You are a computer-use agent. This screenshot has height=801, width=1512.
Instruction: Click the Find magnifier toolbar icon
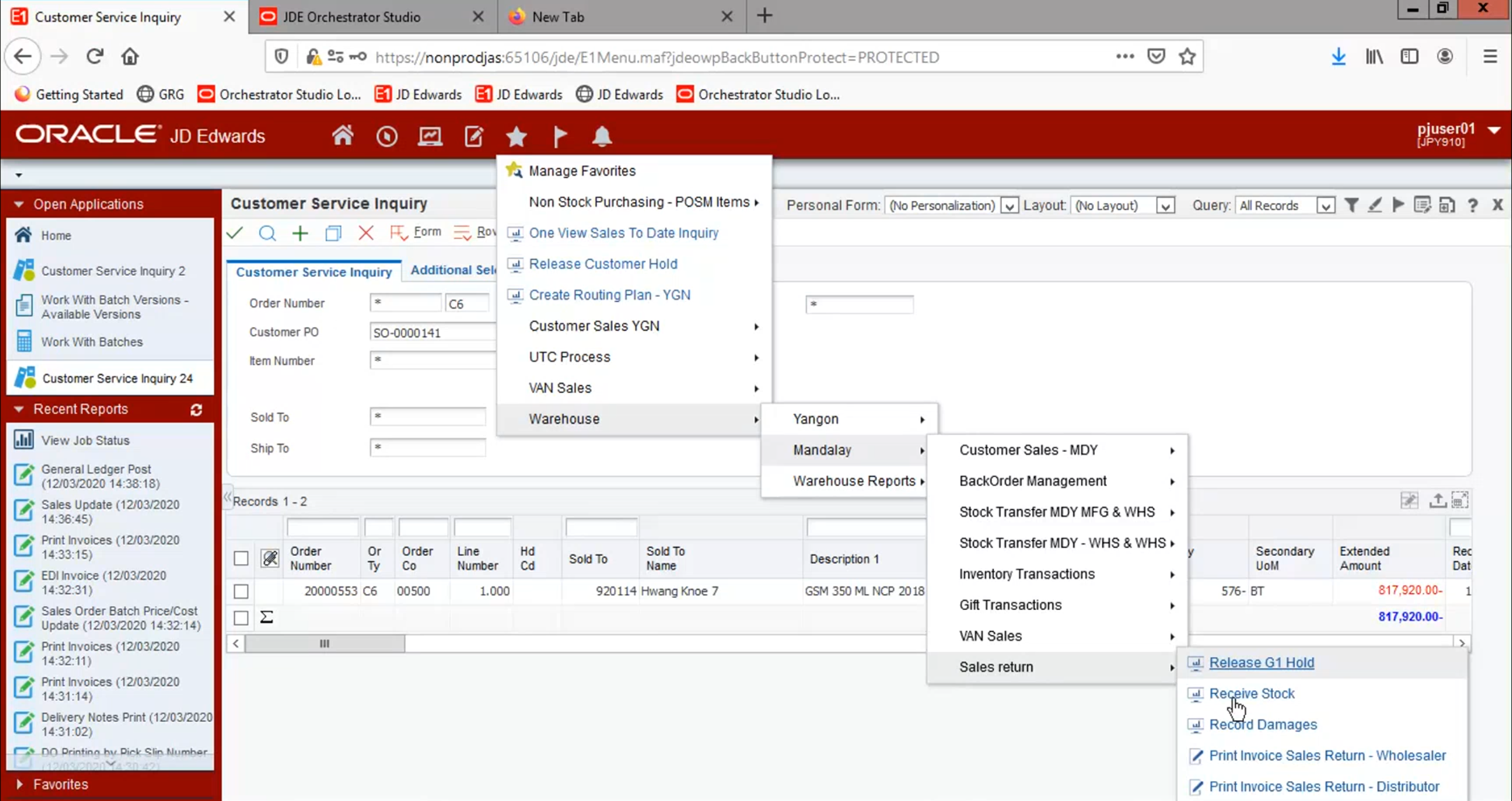tap(267, 233)
